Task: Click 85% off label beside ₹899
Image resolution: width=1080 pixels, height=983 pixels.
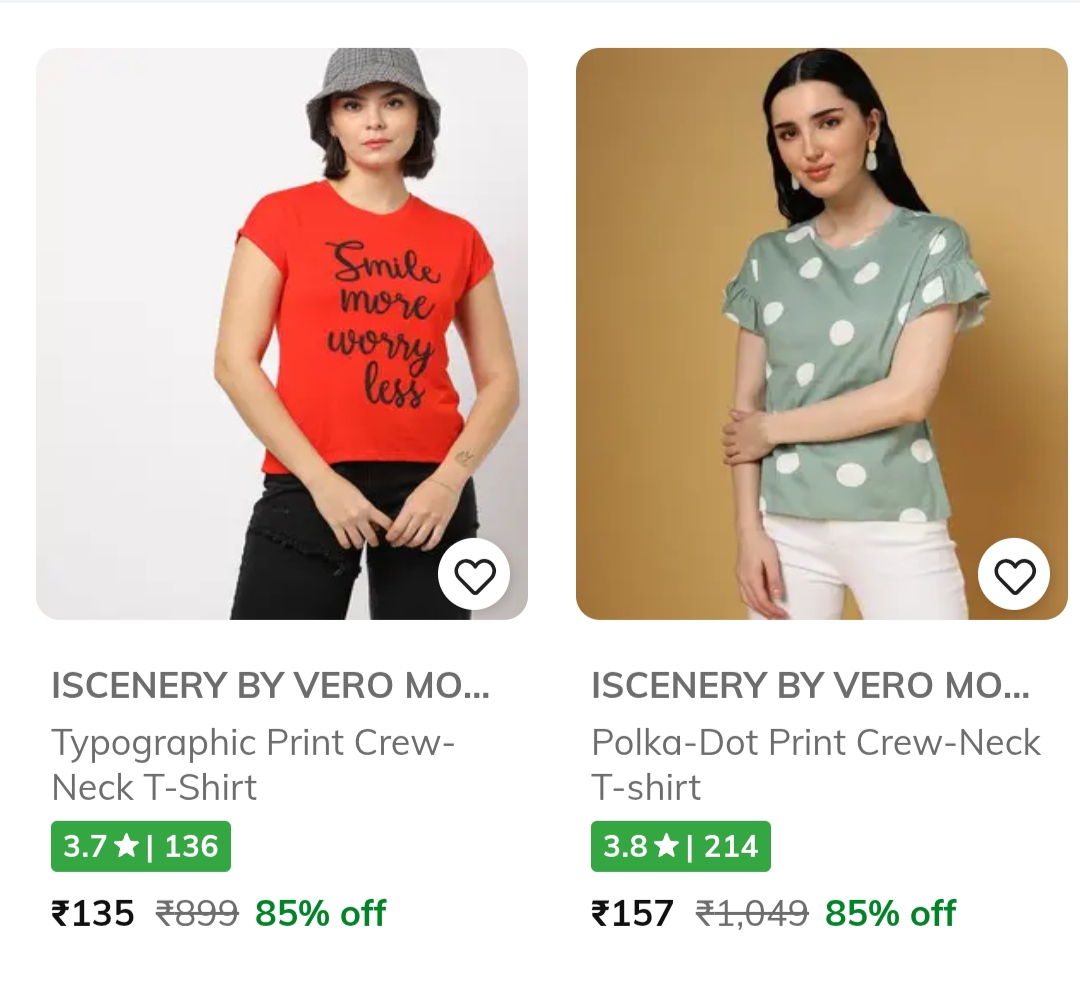Action: tap(320, 913)
